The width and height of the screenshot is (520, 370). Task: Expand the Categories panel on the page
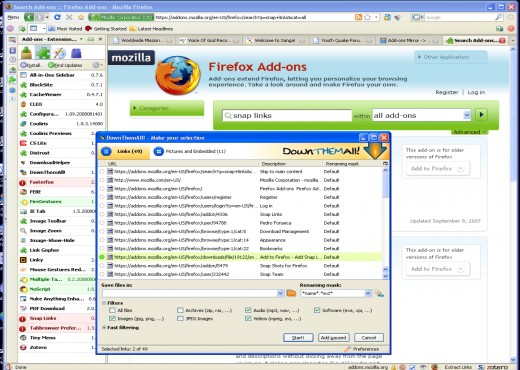click(x=167, y=108)
